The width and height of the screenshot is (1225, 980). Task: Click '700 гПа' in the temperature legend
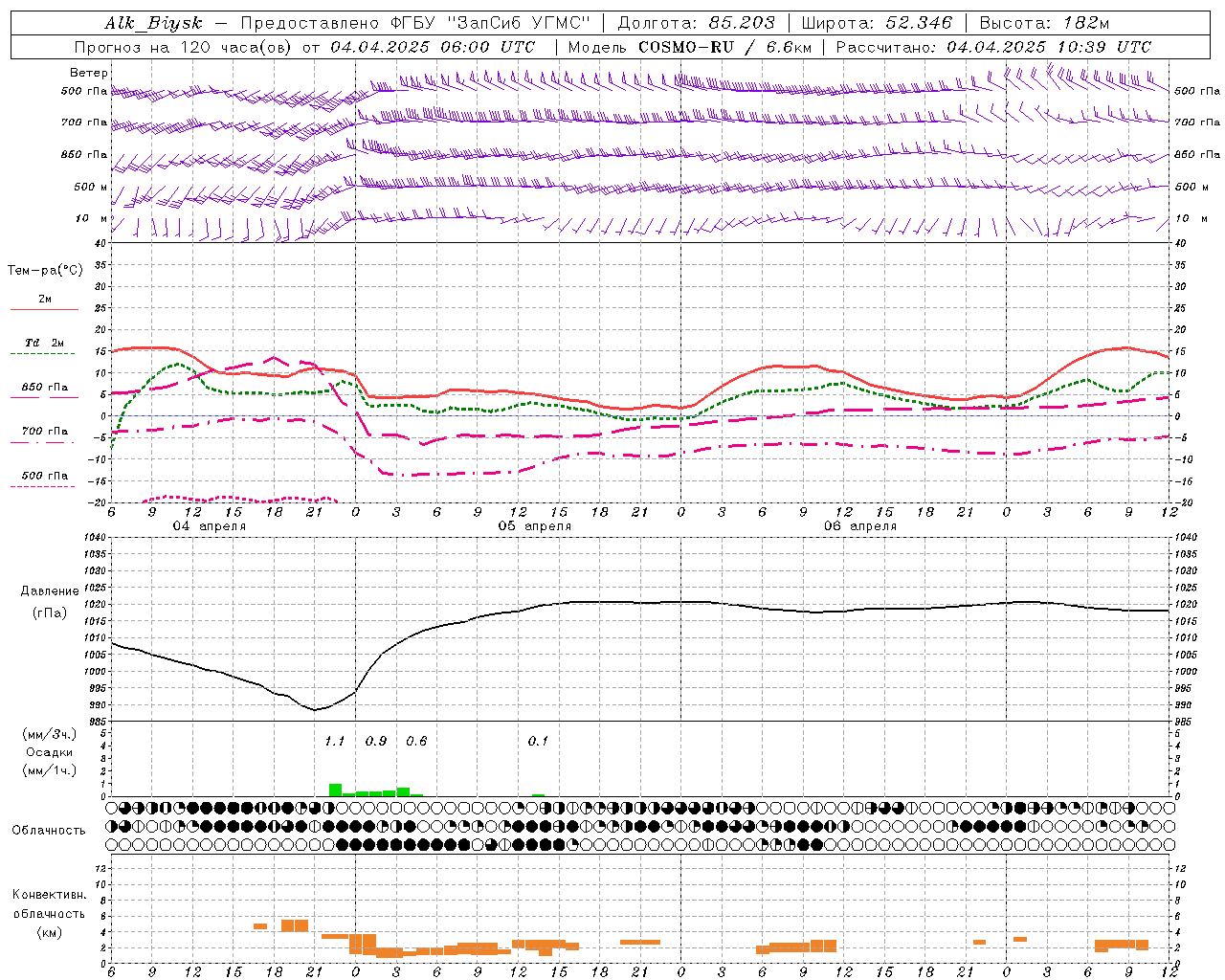pyautogui.click(x=44, y=432)
